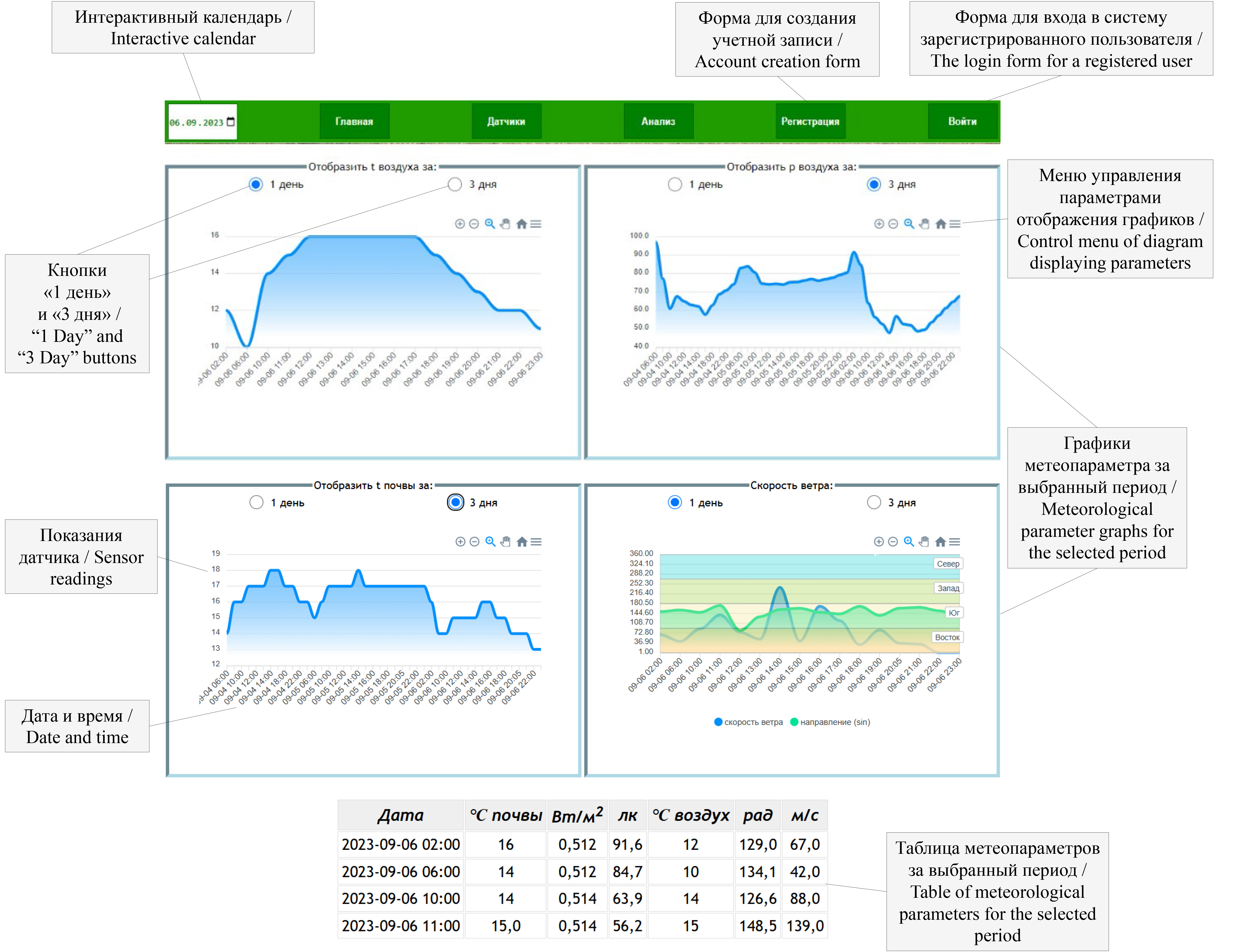Click zoom-out icon on air pressure chart
Screen dimensions: 1248x952
click(893, 224)
